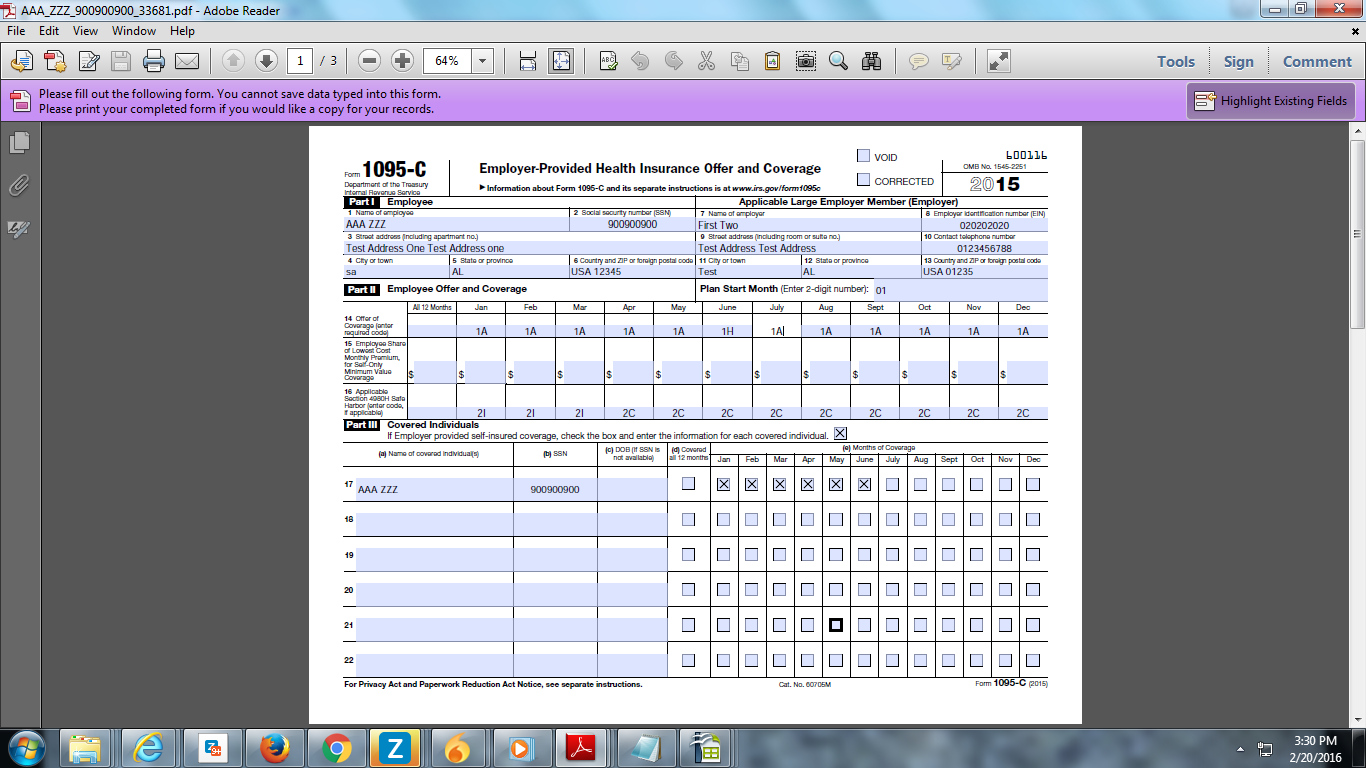
Task: Click the Open file toolbar icon
Action: point(23,61)
